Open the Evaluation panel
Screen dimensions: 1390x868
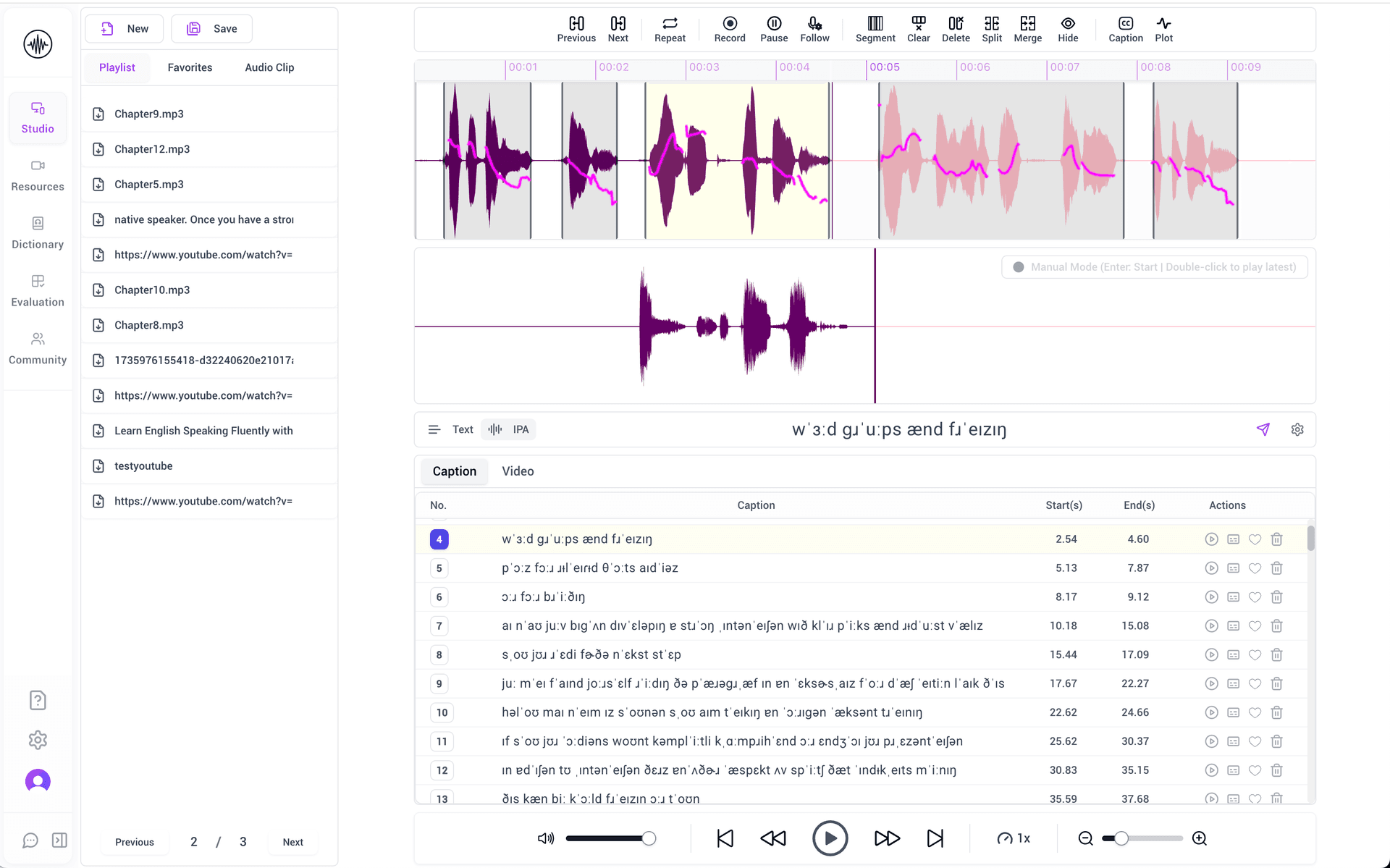click(37, 290)
